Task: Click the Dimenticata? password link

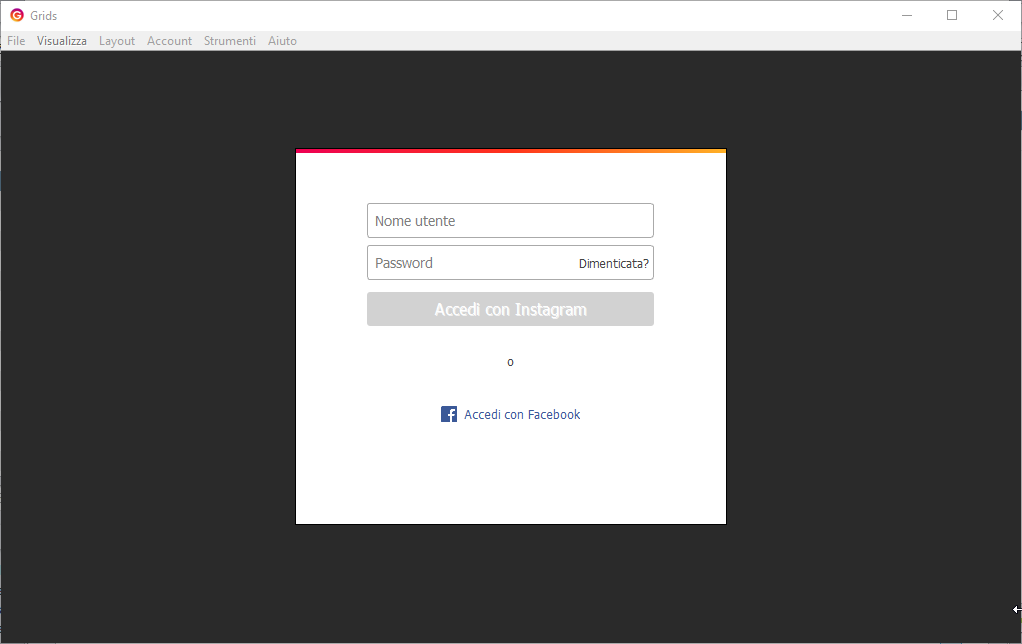Action: (614, 263)
